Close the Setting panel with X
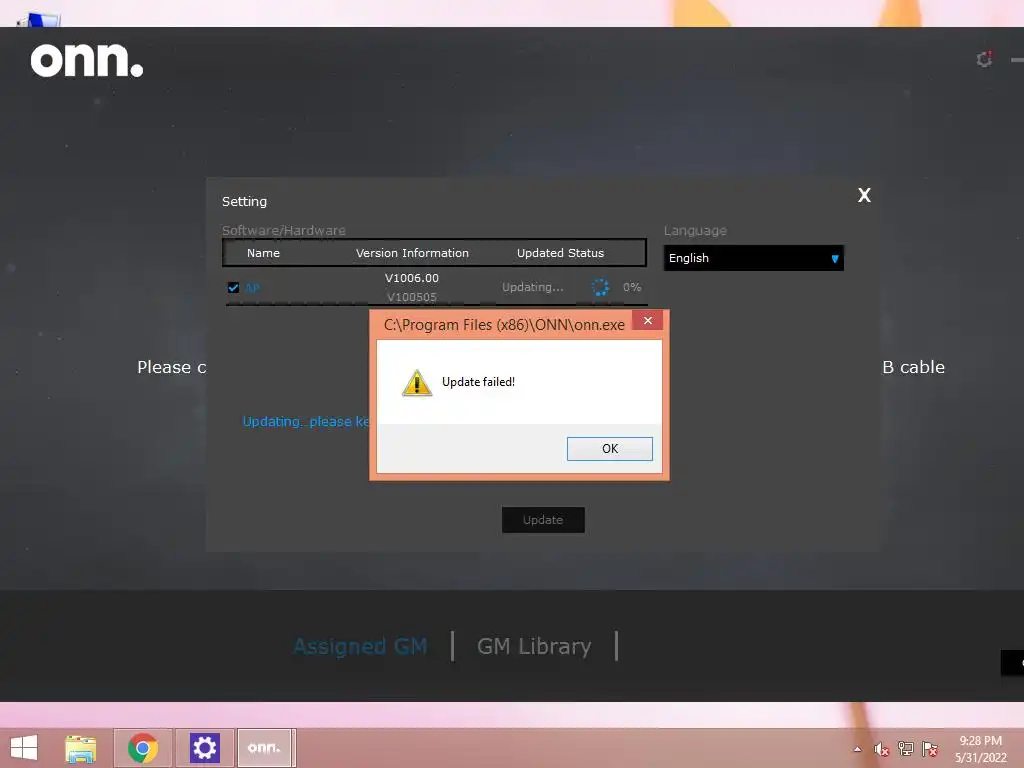Image resolution: width=1024 pixels, height=768 pixels. point(864,195)
